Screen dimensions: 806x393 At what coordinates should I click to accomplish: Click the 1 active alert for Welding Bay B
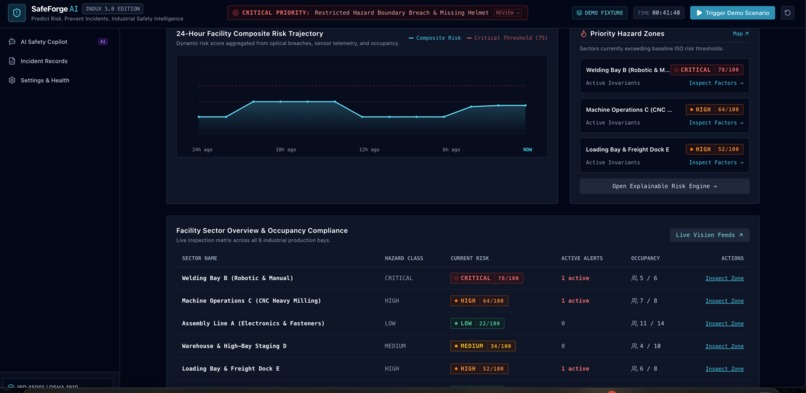[x=575, y=278]
